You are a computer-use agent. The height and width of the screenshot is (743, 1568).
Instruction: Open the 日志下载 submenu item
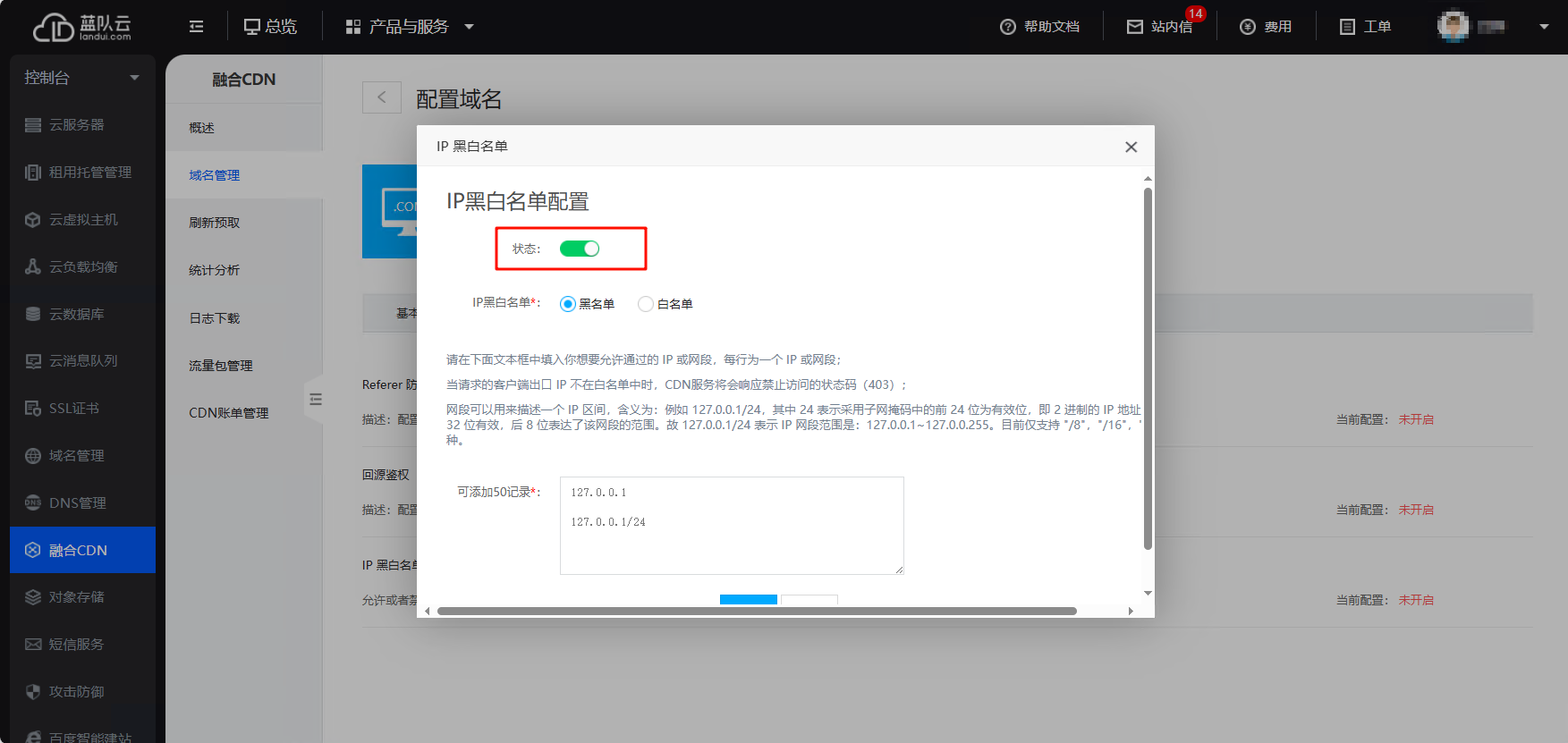(243, 318)
